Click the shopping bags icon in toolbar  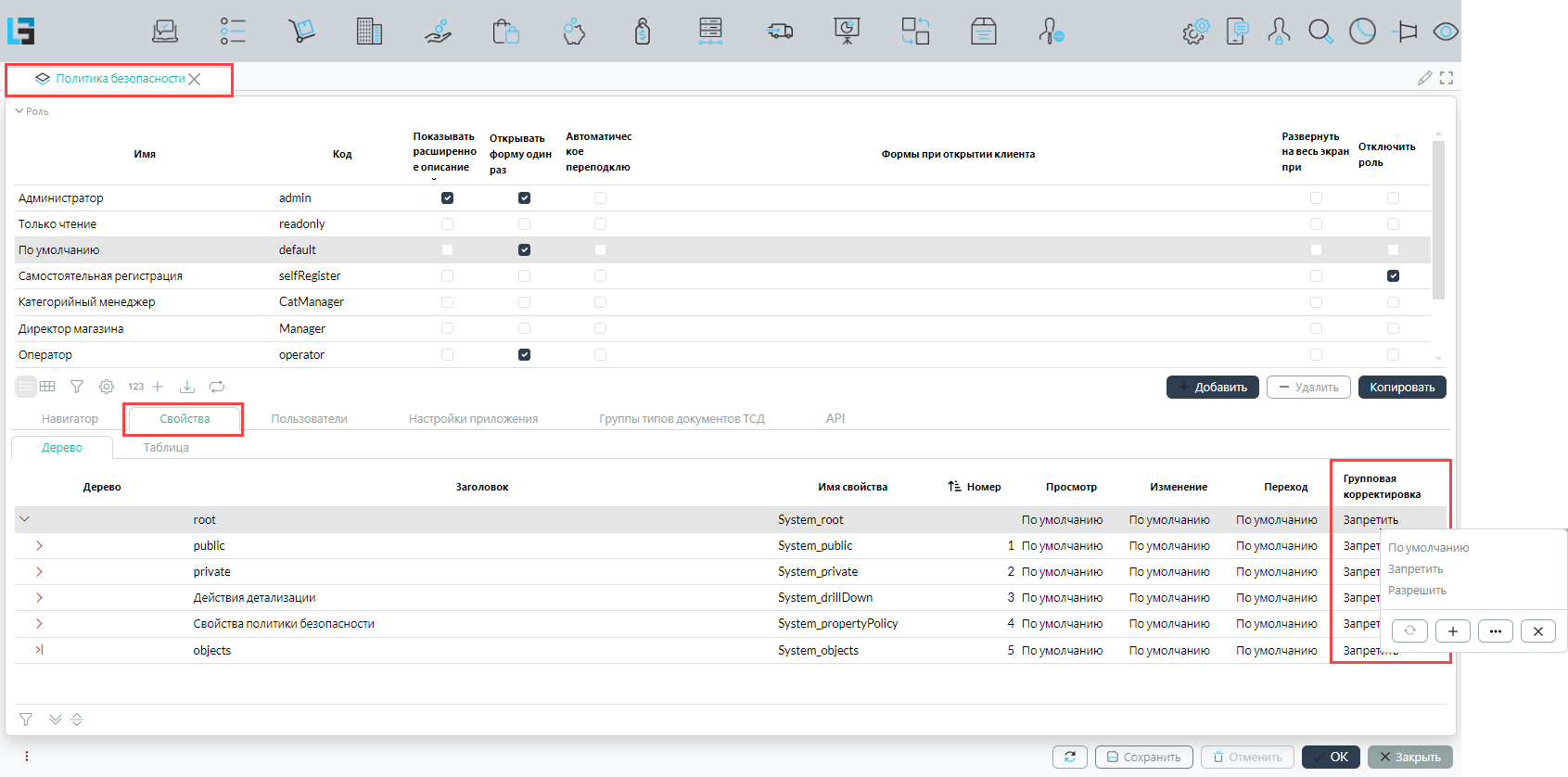pos(505,32)
